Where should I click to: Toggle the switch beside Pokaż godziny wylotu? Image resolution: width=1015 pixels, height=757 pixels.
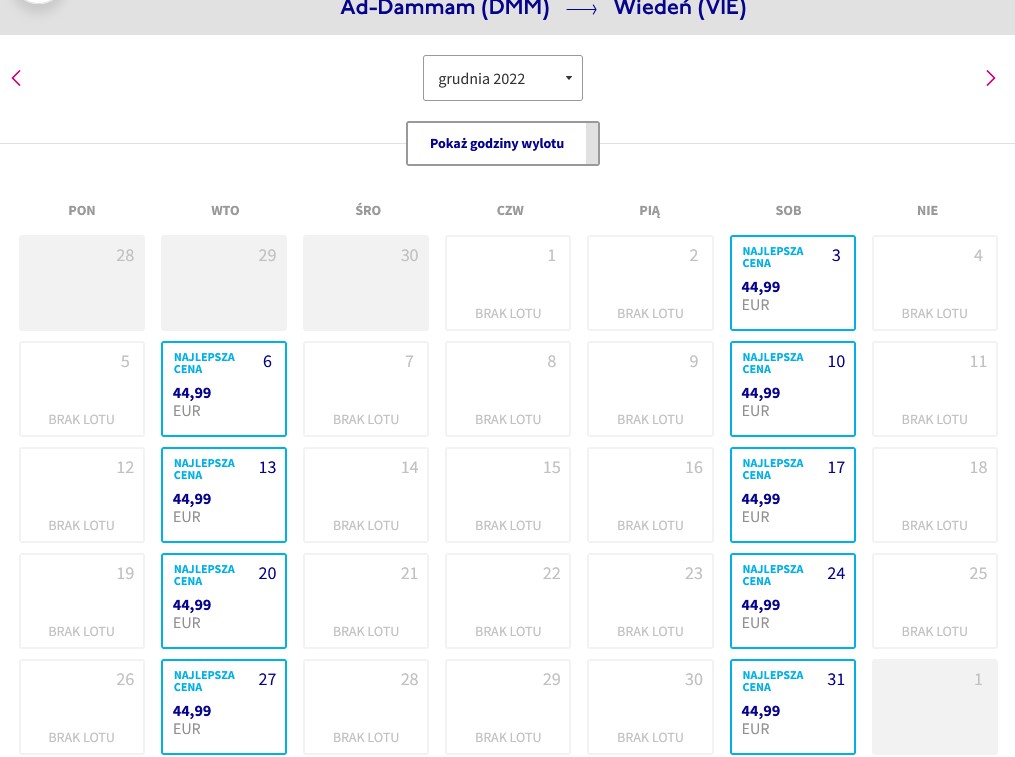point(592,144)
